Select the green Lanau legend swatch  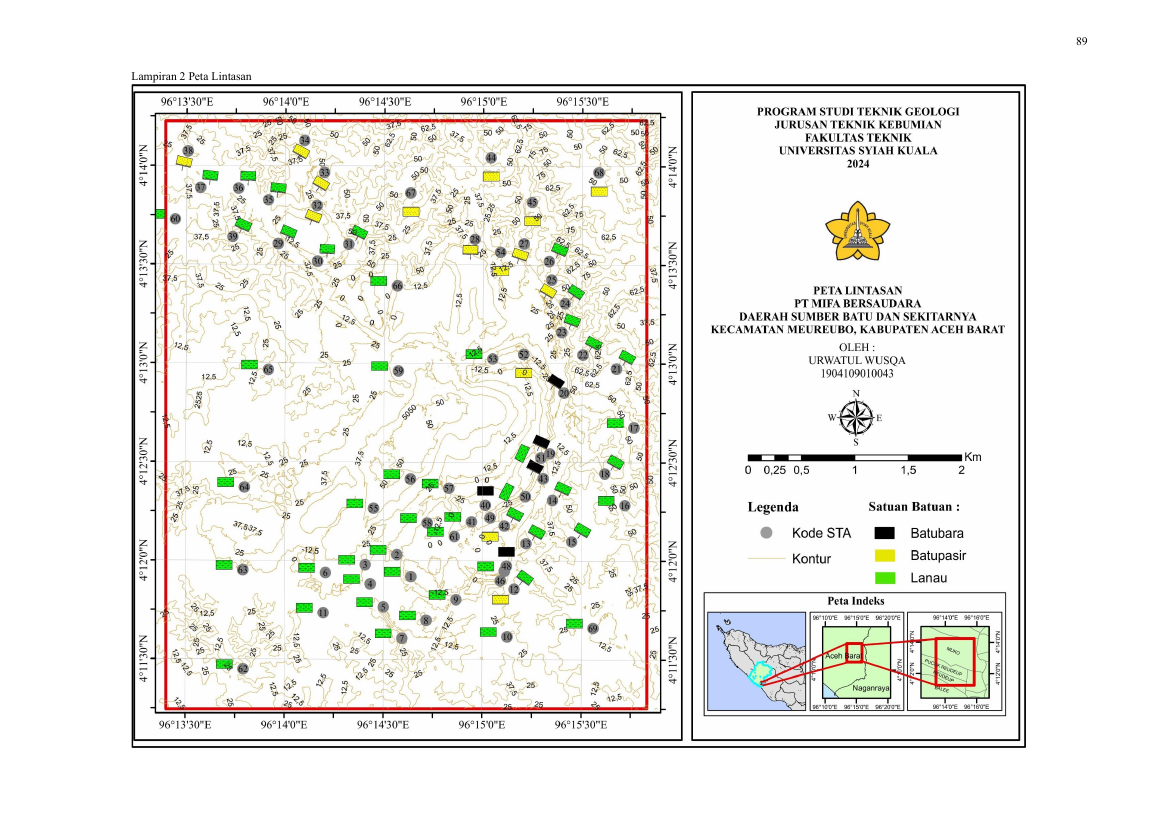pos(885,578)
